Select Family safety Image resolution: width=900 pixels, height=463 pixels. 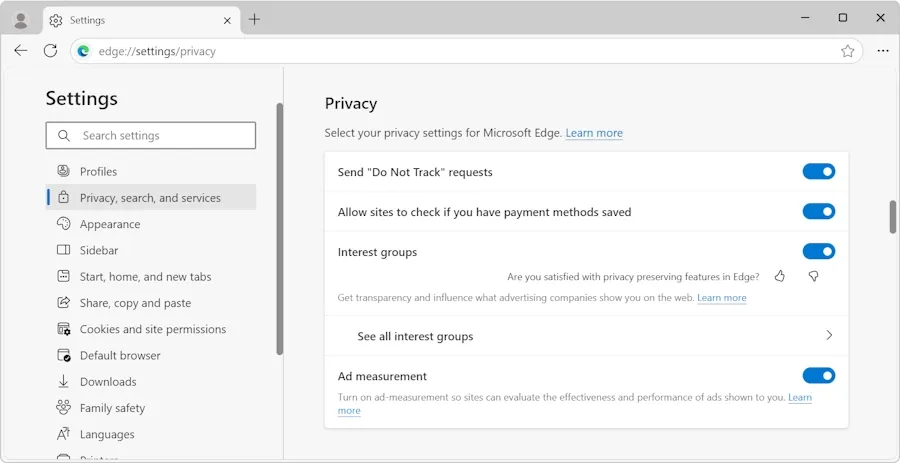click(150, 408)
